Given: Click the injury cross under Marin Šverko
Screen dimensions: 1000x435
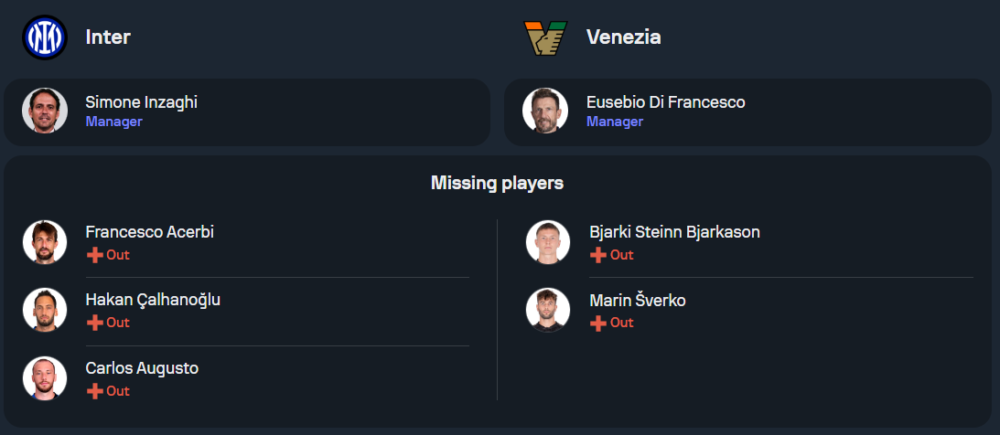Looking at the screenshot, I should click(x=598, y=323).
